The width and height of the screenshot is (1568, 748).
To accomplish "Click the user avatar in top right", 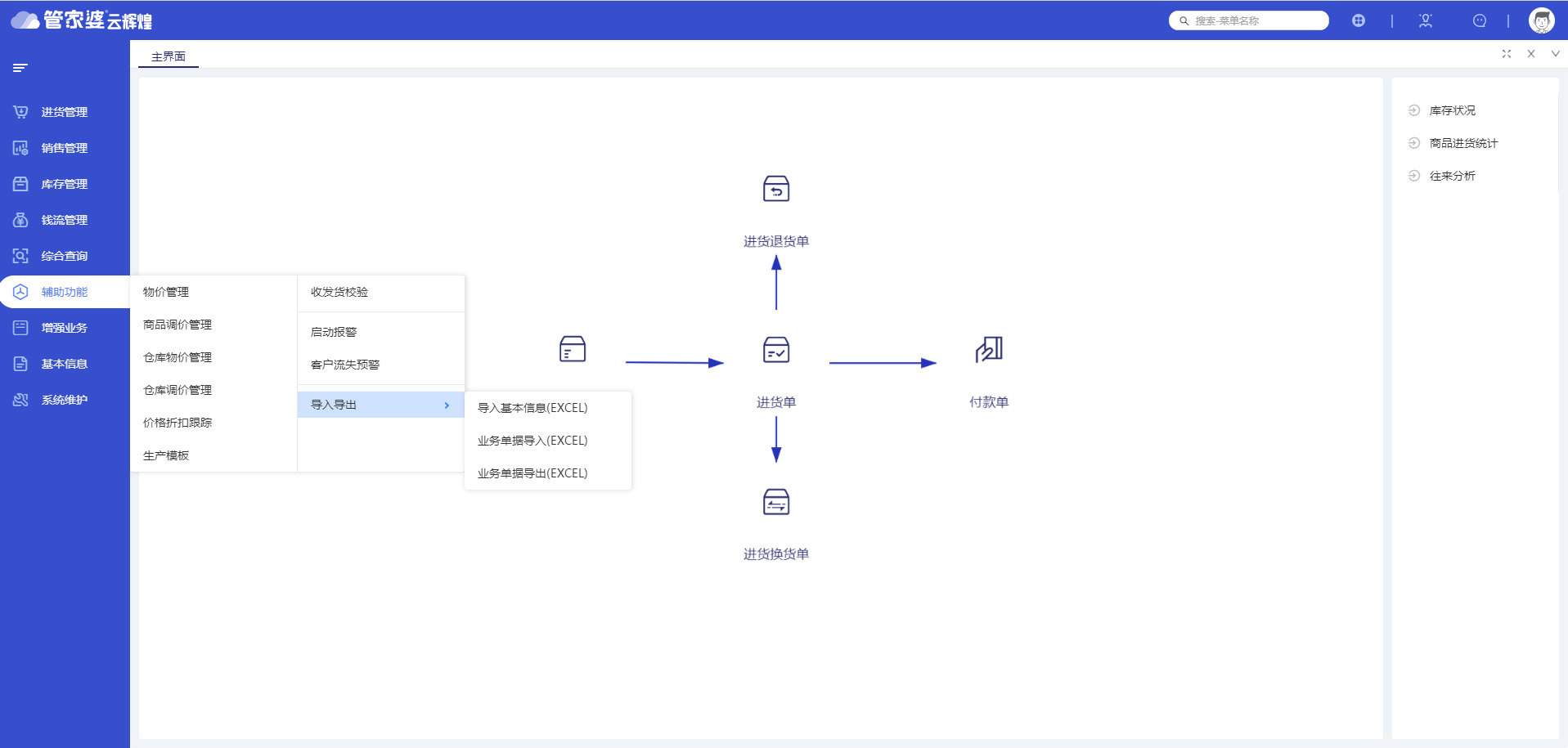I will [1541, 20].
